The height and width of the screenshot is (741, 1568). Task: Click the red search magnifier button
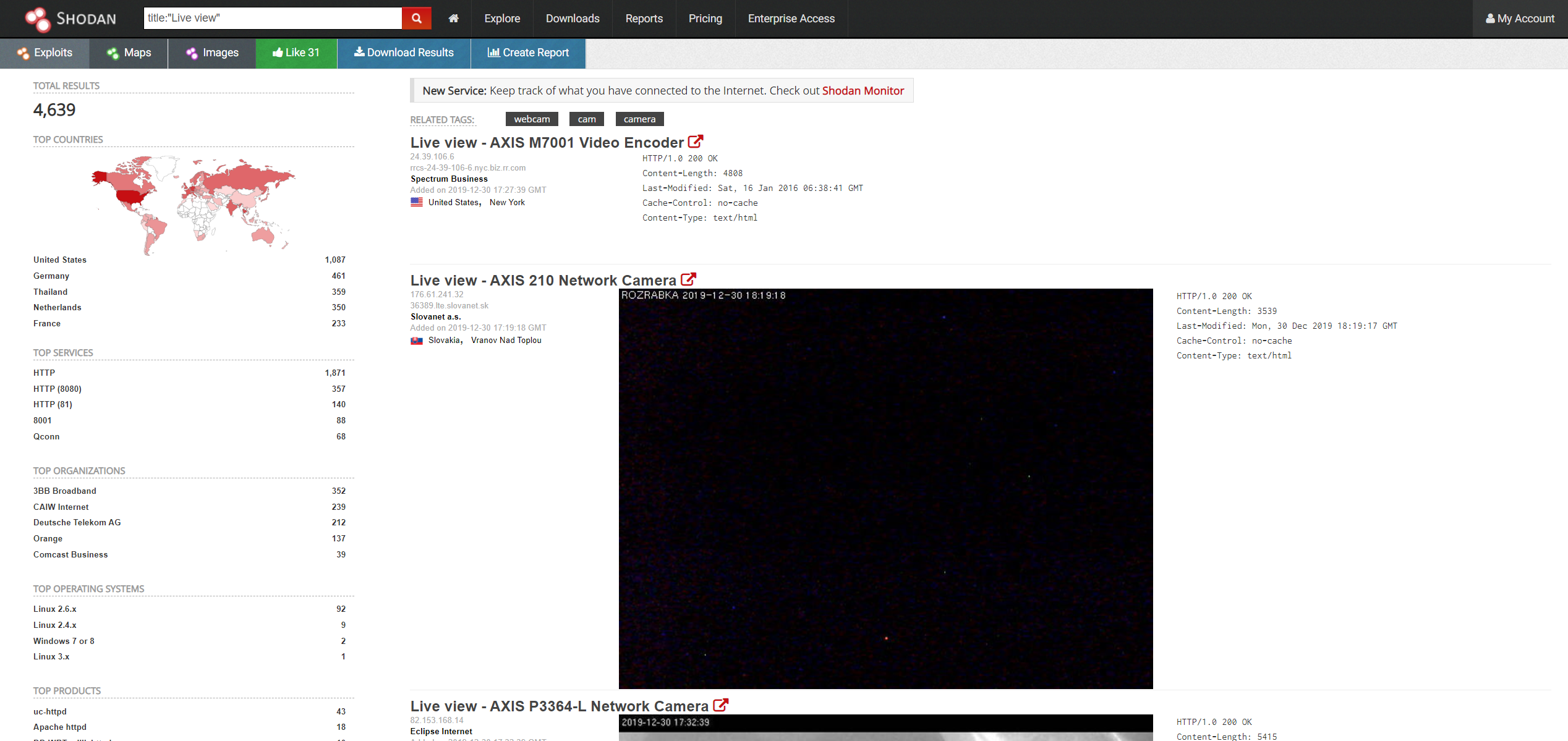[417, 19]
